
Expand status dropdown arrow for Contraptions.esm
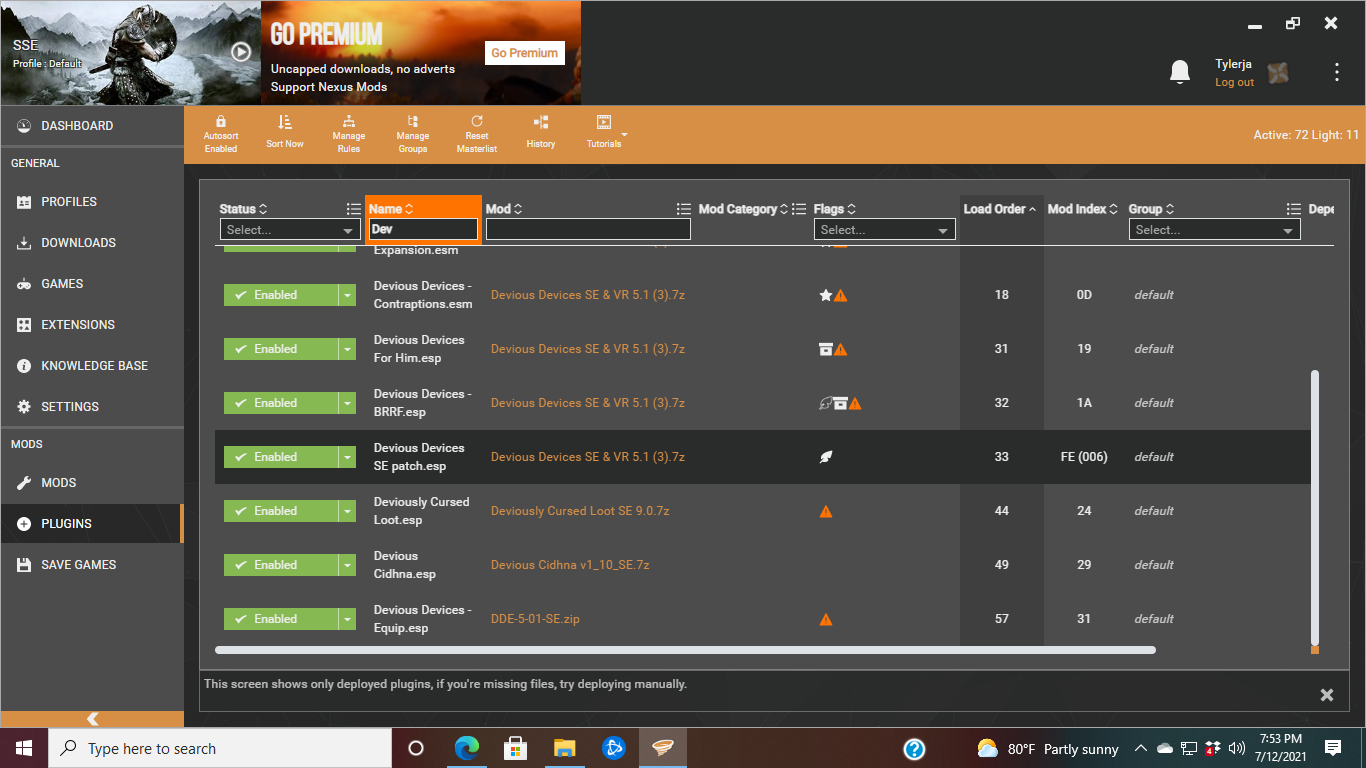click(347, 295)
